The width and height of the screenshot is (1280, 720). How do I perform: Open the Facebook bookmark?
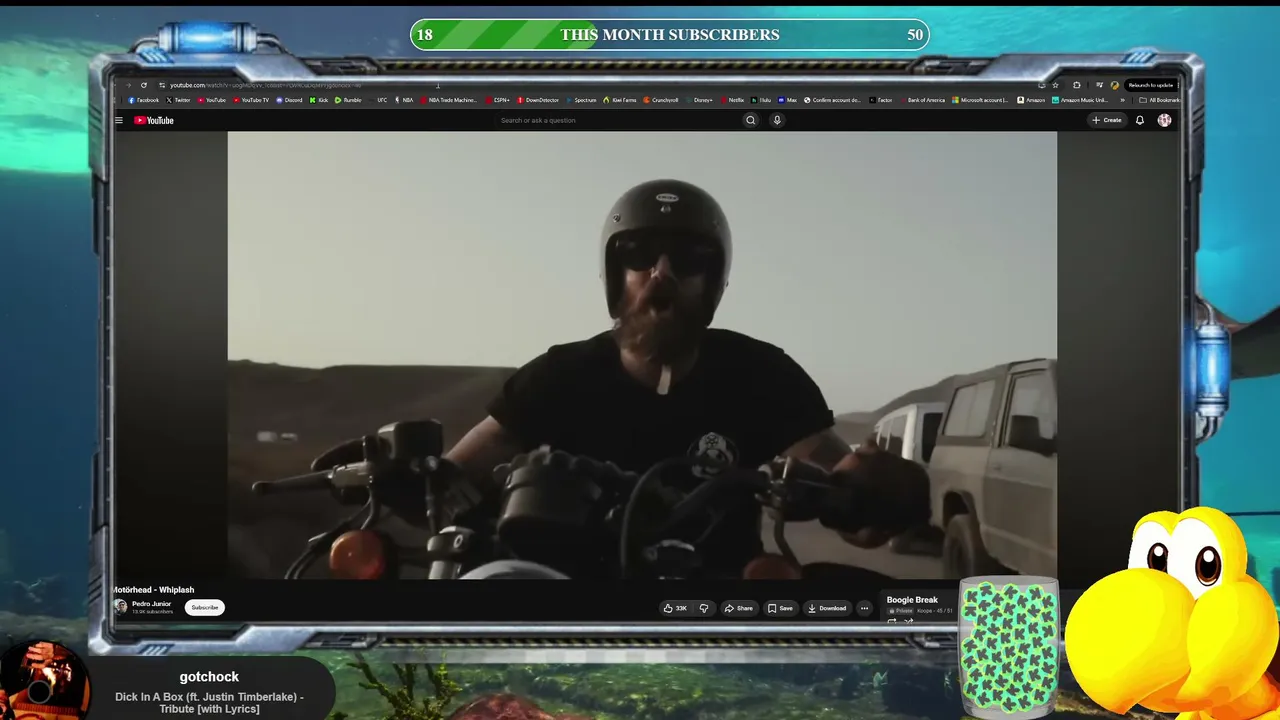click(144, 100)
